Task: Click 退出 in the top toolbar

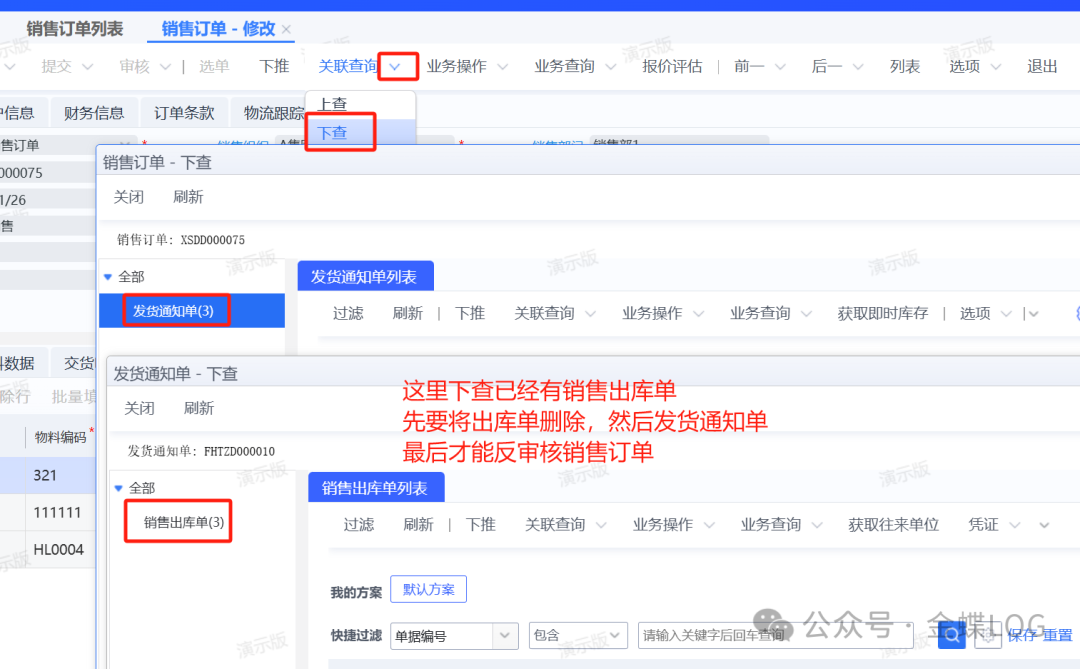Action: (1042, 67)
